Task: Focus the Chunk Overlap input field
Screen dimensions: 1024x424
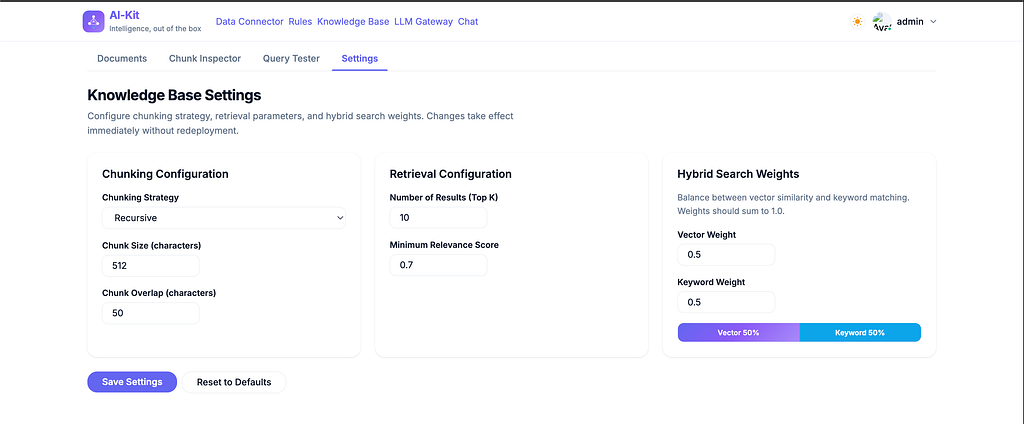Action: point(151,313)
